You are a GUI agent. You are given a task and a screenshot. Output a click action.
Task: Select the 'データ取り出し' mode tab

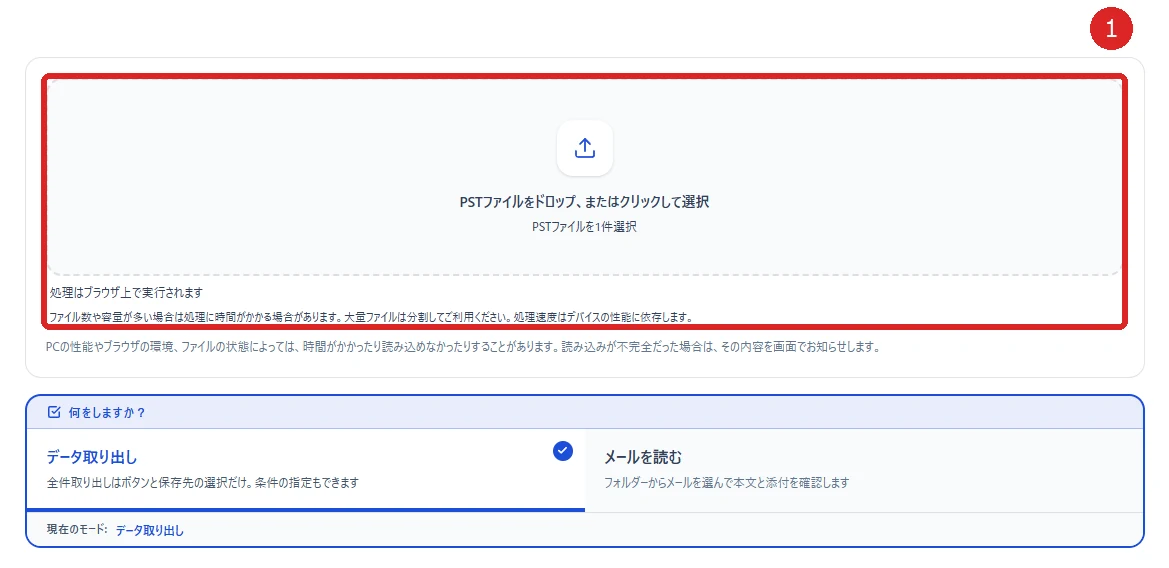306,470
